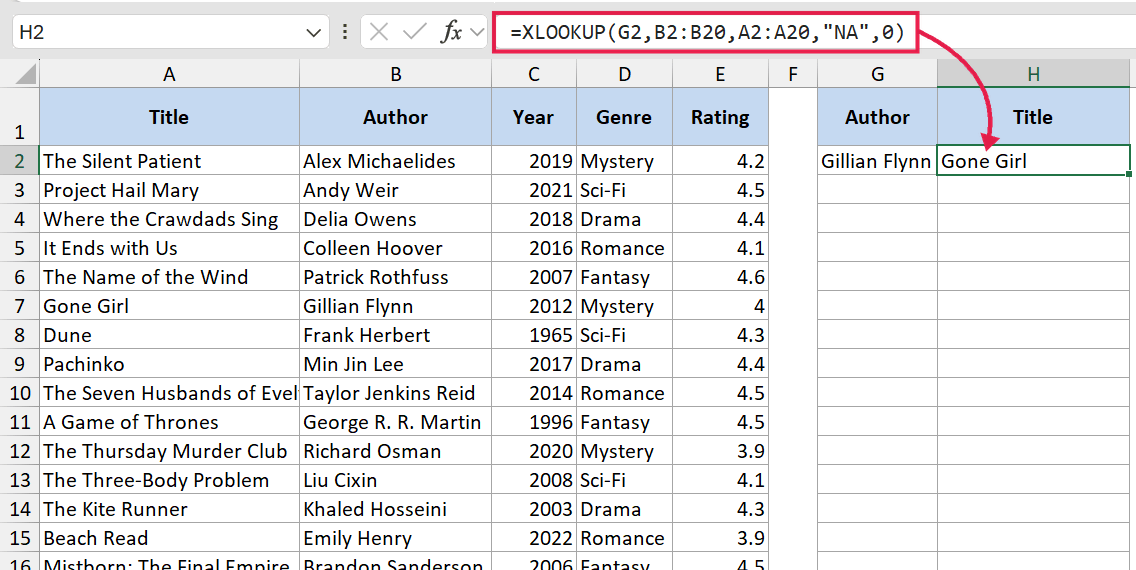Select the cell 'Alex Michaelides'
Viewport: 1136px width, 570px height.
click(396, 161)
